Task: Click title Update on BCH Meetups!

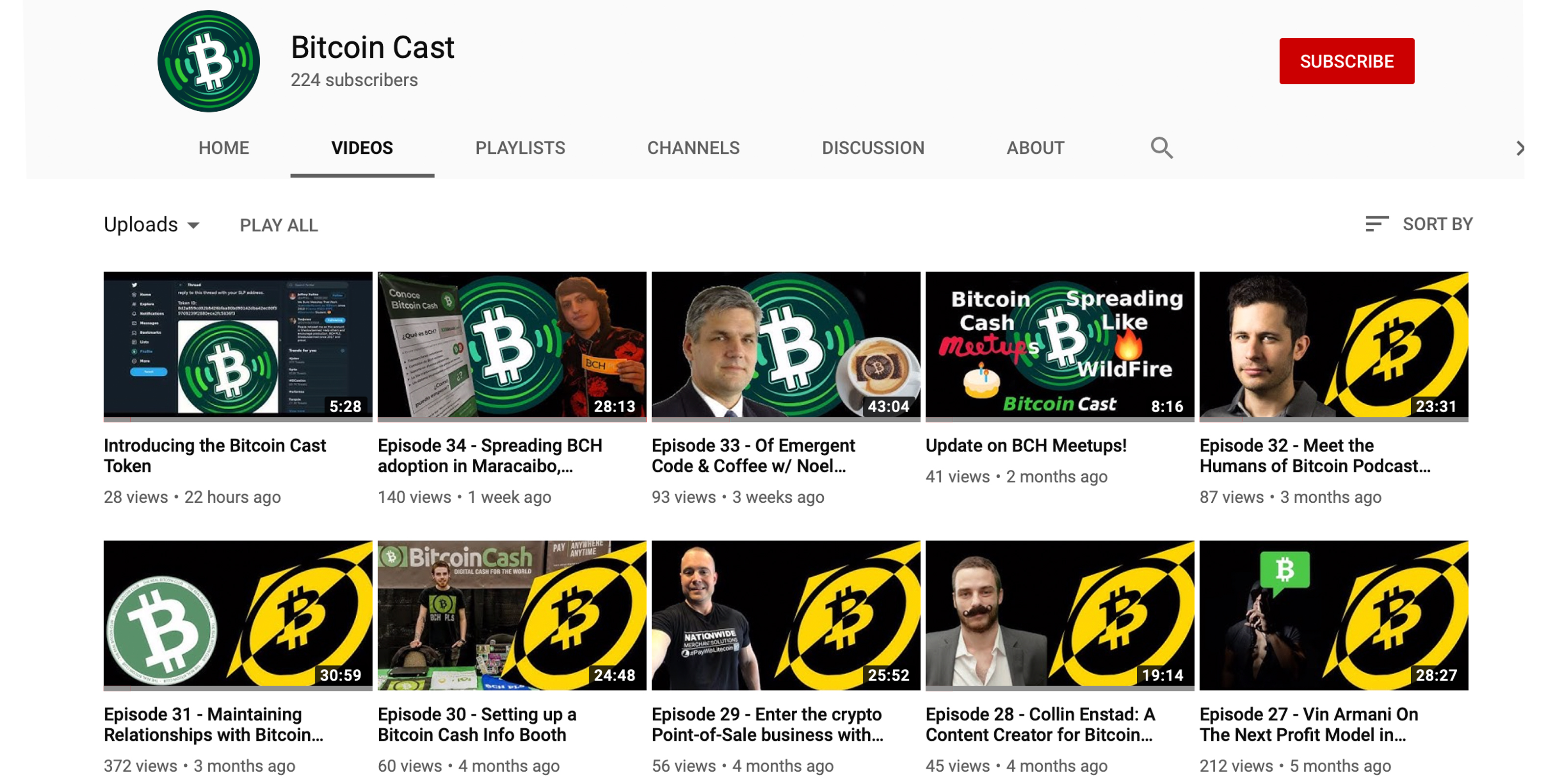Action: [x=1026, y=445]
